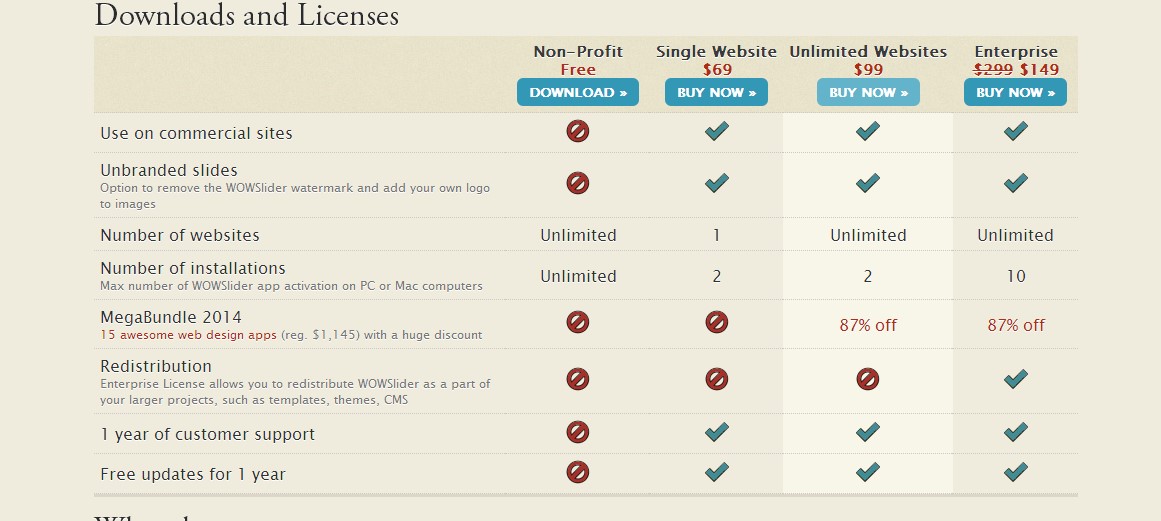This screenshot has height=521, width=1161.
Task: Click 'Unlimited' for Non-Profit number of websites
Action: [578, 235]
